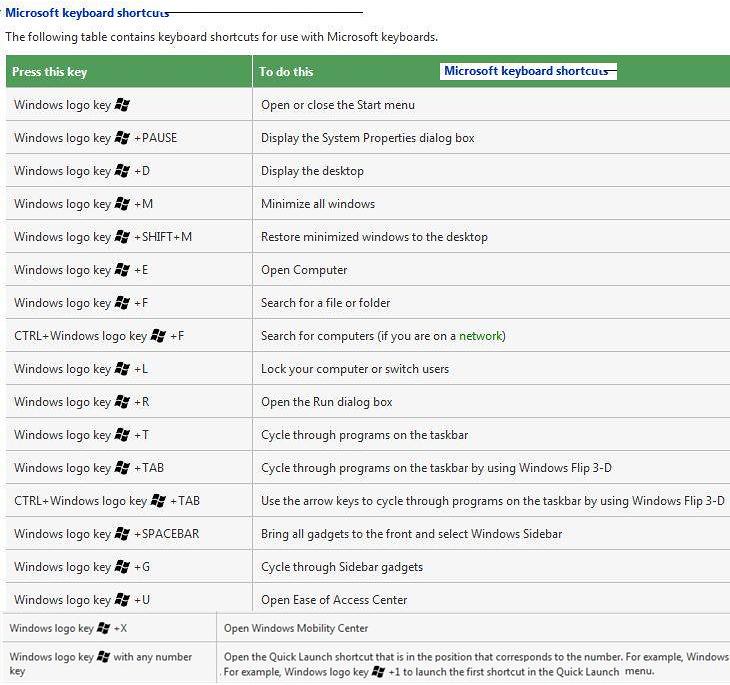
Task: Click the Windows logo icon in the Search for computers row
Action: tap(158, 336)
